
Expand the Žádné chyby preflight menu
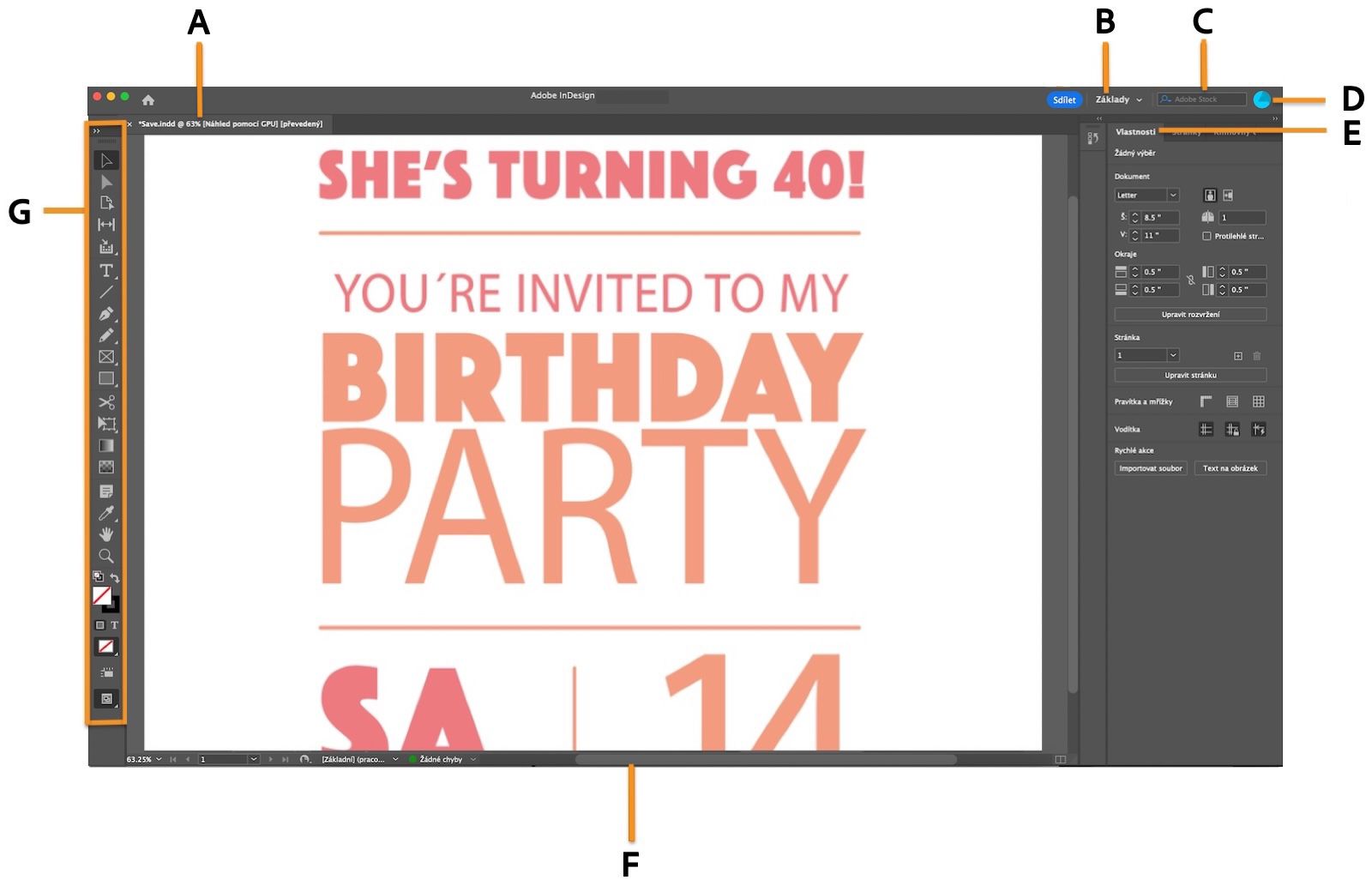[x=473, y=759]
